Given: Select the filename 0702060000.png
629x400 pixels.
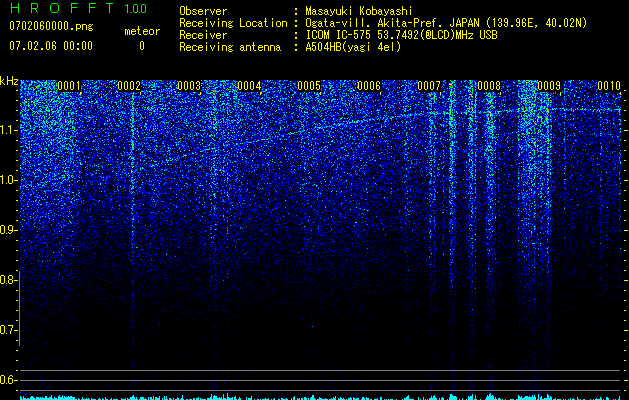Looking at the screenshot, I should point(51,26).
